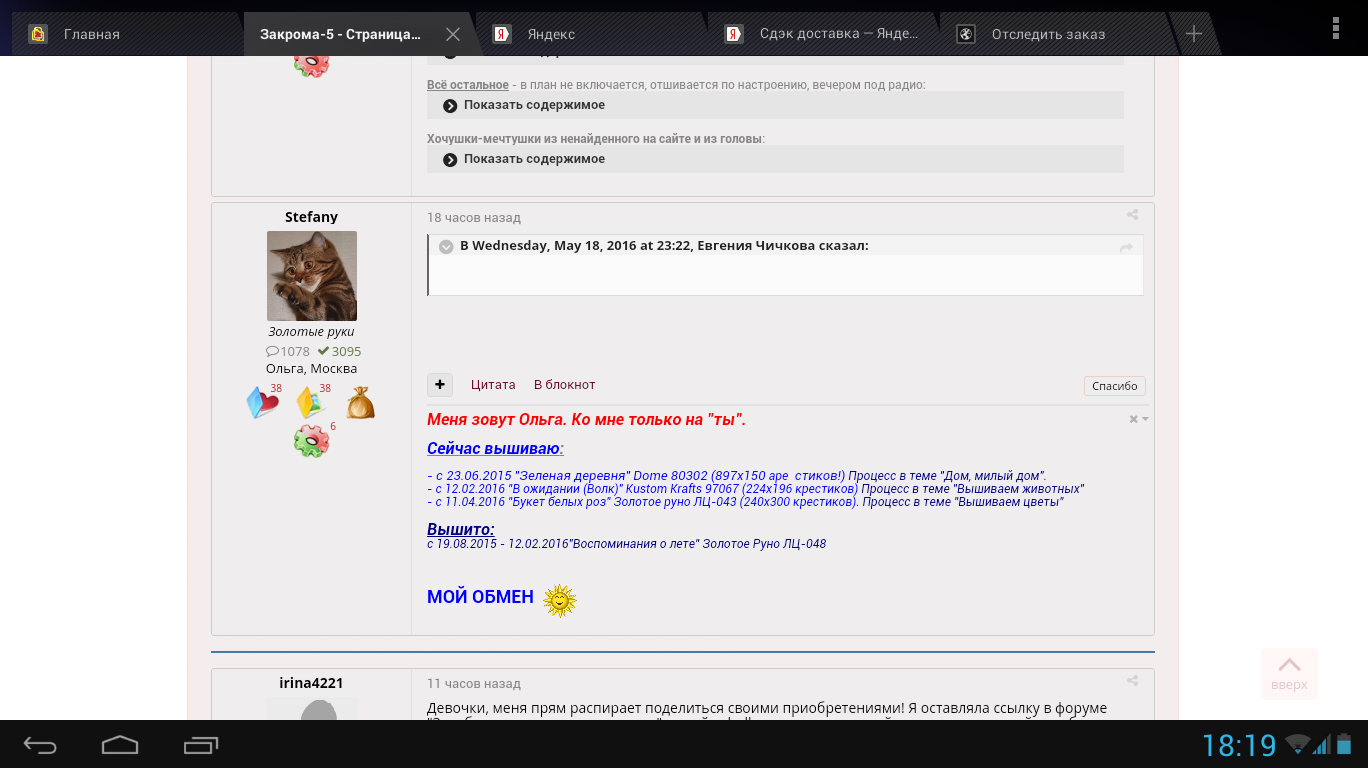1368x768 pixels.
Task: Click the money bag badge icon
Action: [x=360, y=403]
